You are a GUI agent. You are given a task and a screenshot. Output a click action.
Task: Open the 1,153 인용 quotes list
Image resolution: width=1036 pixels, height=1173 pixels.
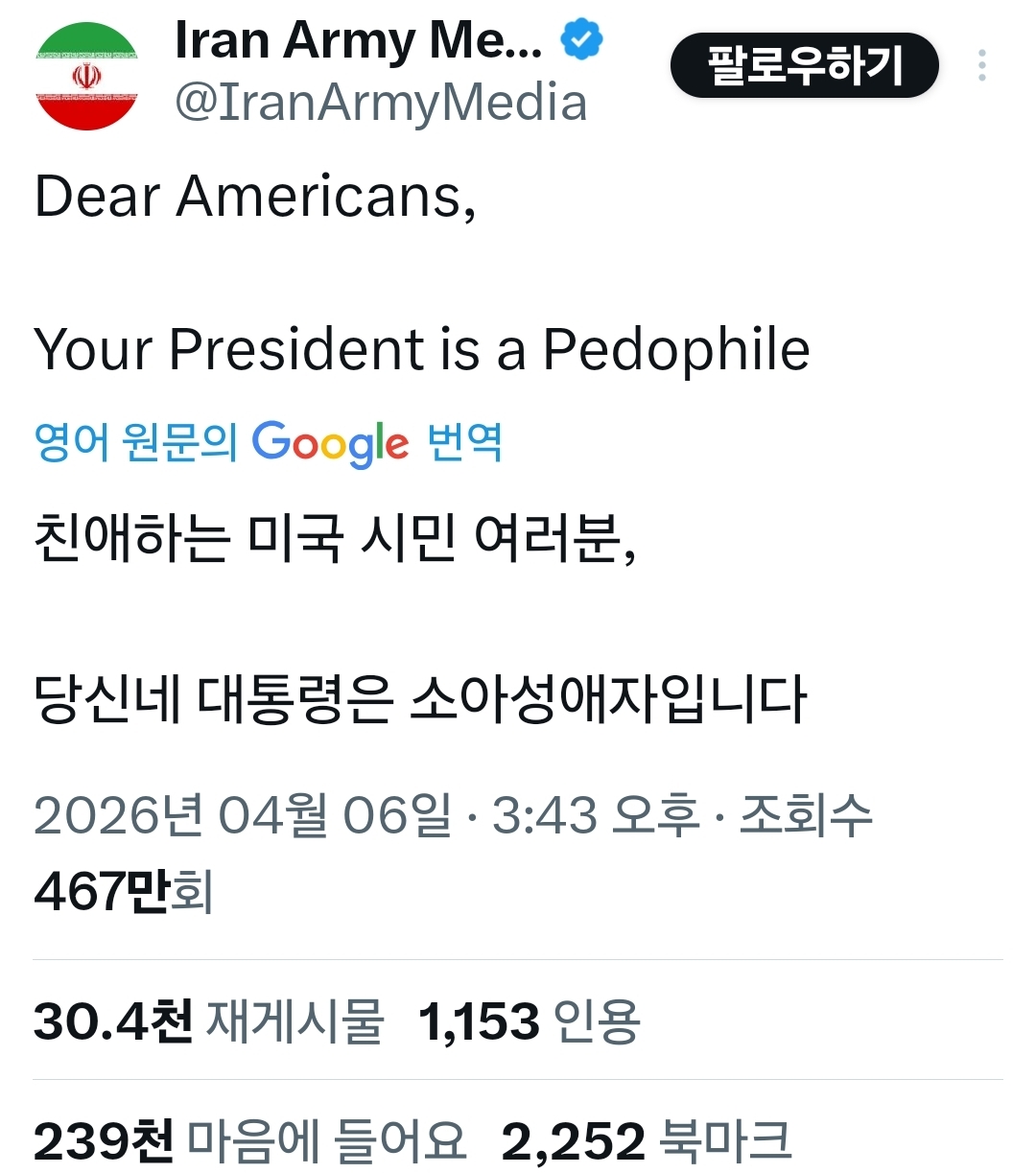click(x=529, y=1021)
